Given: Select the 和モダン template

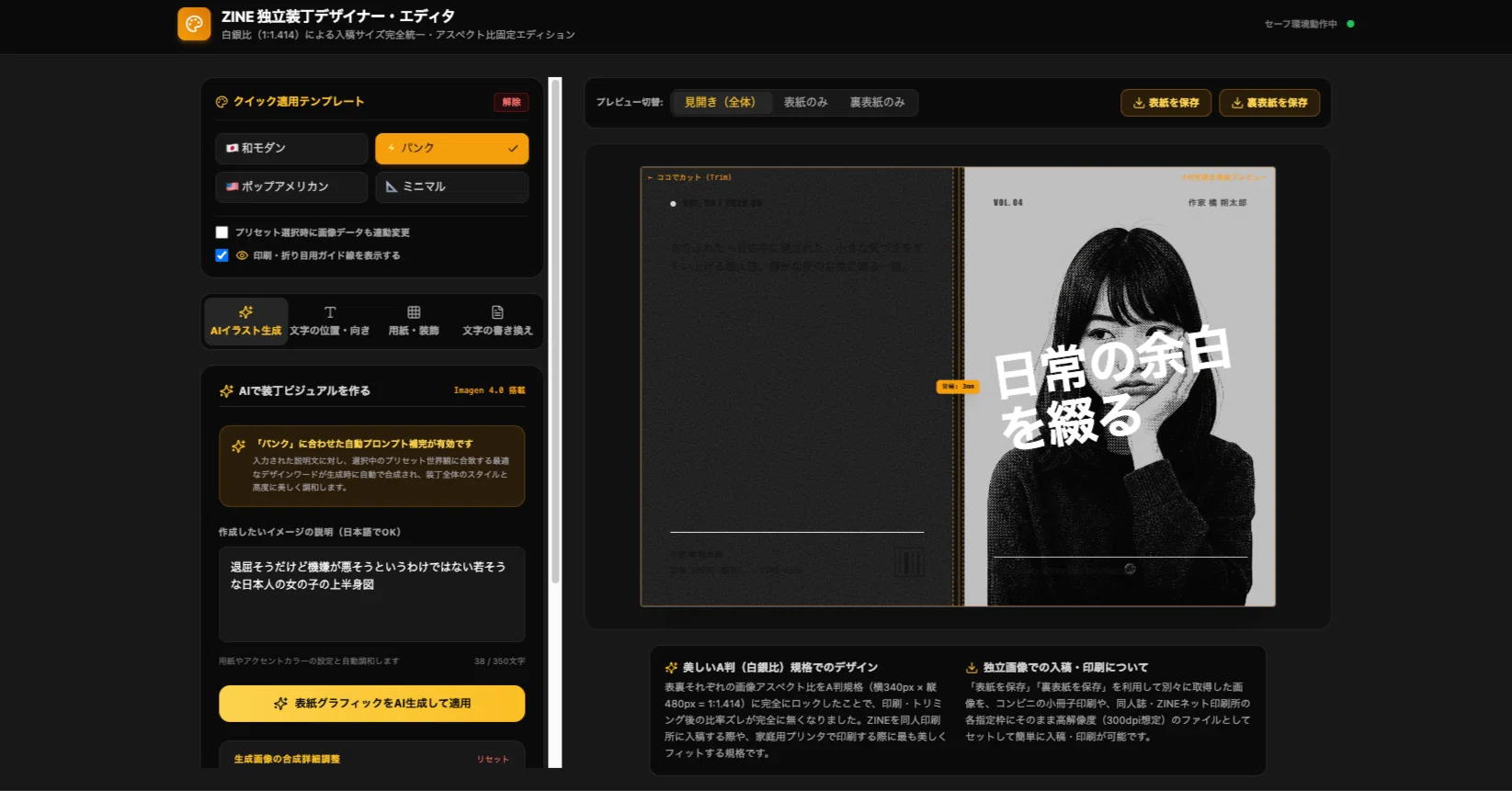Looking at the screenshot, I should pyautogui.click(x=291, y=148).
